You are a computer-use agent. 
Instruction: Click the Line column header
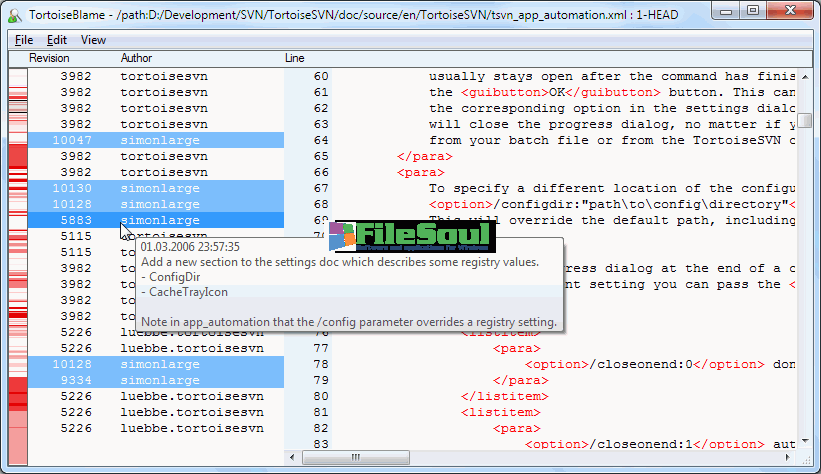point(295,59)
